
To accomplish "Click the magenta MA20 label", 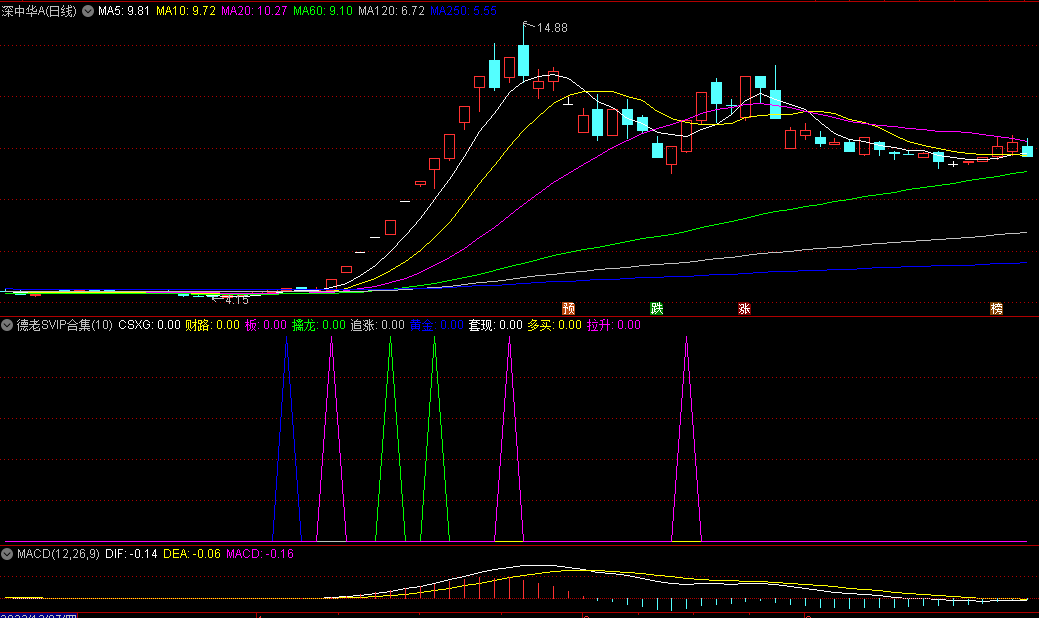I will pyautogui.click(x=254, y=11).
